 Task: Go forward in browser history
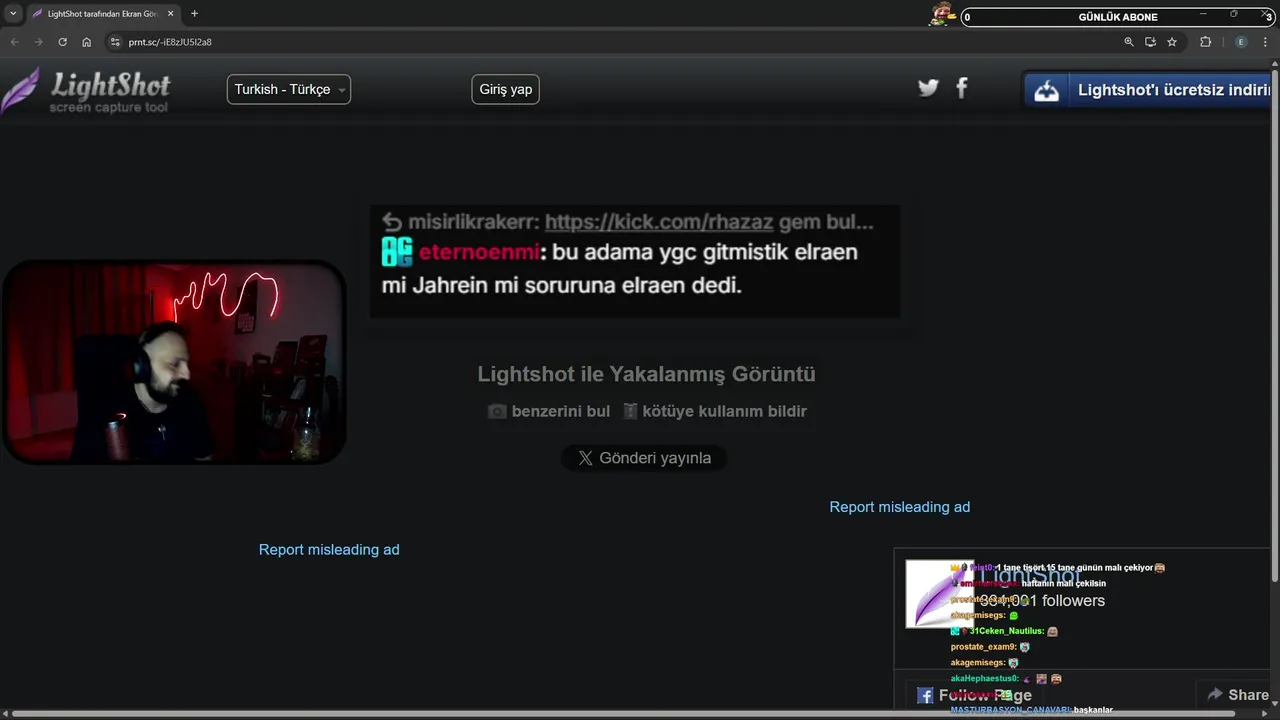tap(38, 42)
